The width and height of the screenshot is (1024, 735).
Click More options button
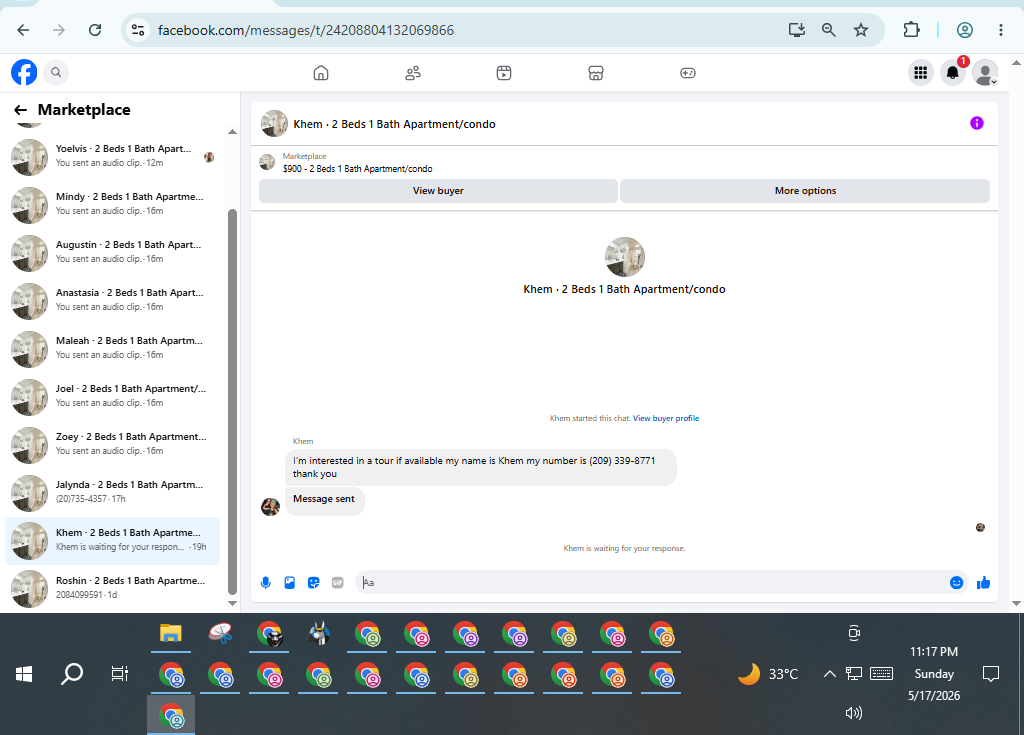805,191
